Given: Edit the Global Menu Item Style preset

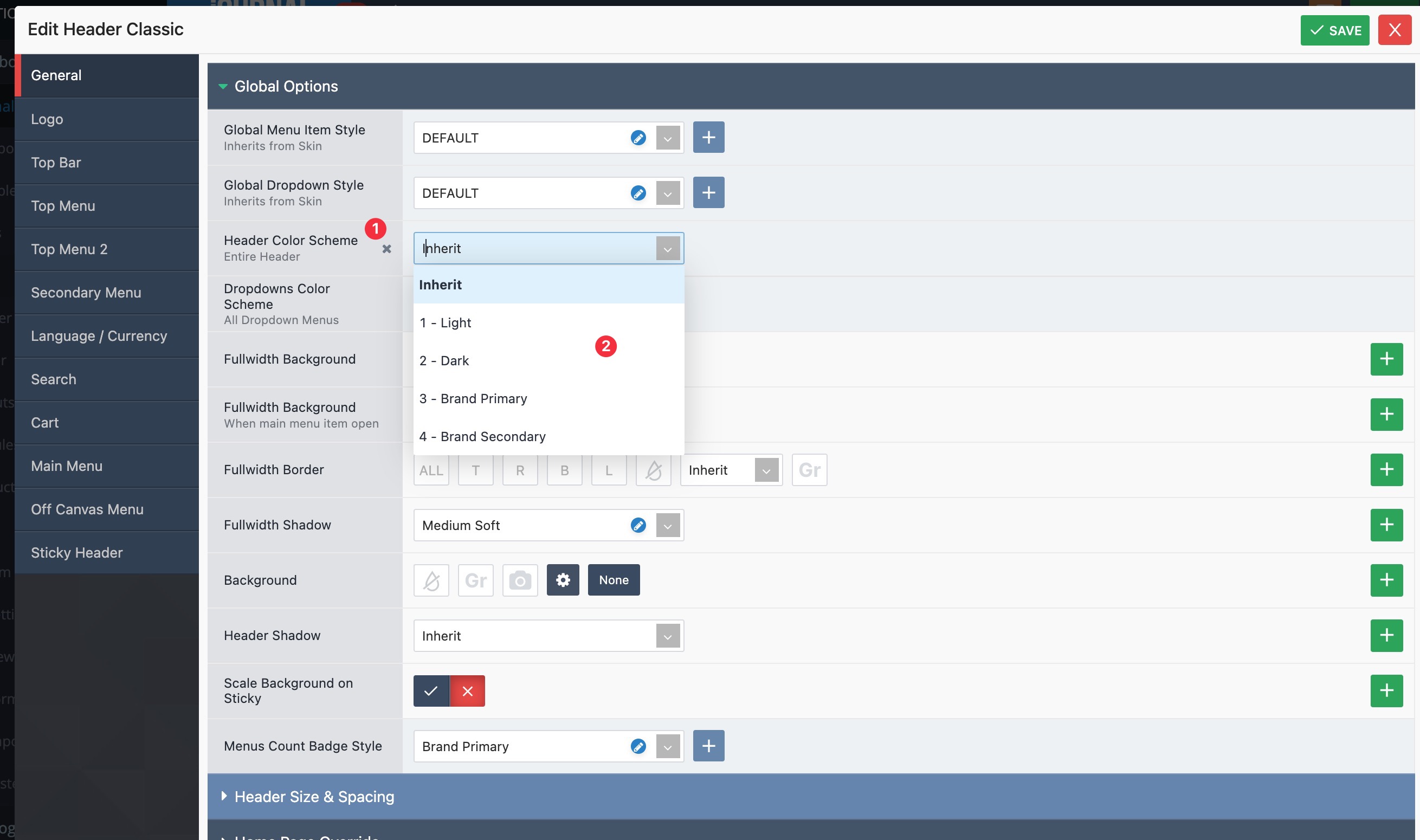Looking at the screenshot, I should coord(638,138).
